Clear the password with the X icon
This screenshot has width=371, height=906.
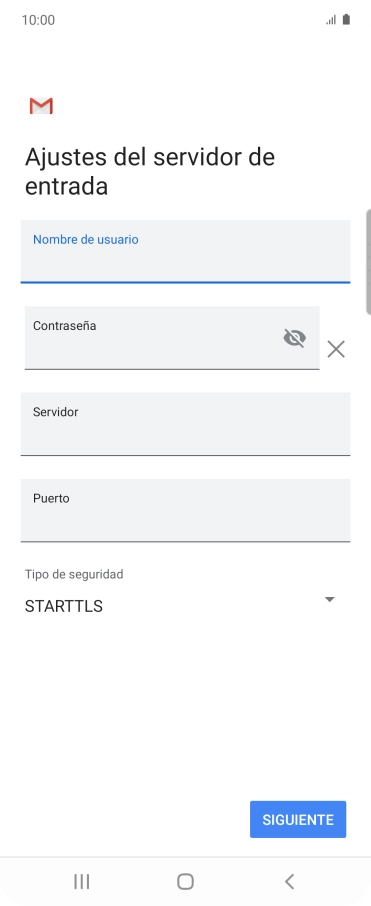click(x=336, y=349)
